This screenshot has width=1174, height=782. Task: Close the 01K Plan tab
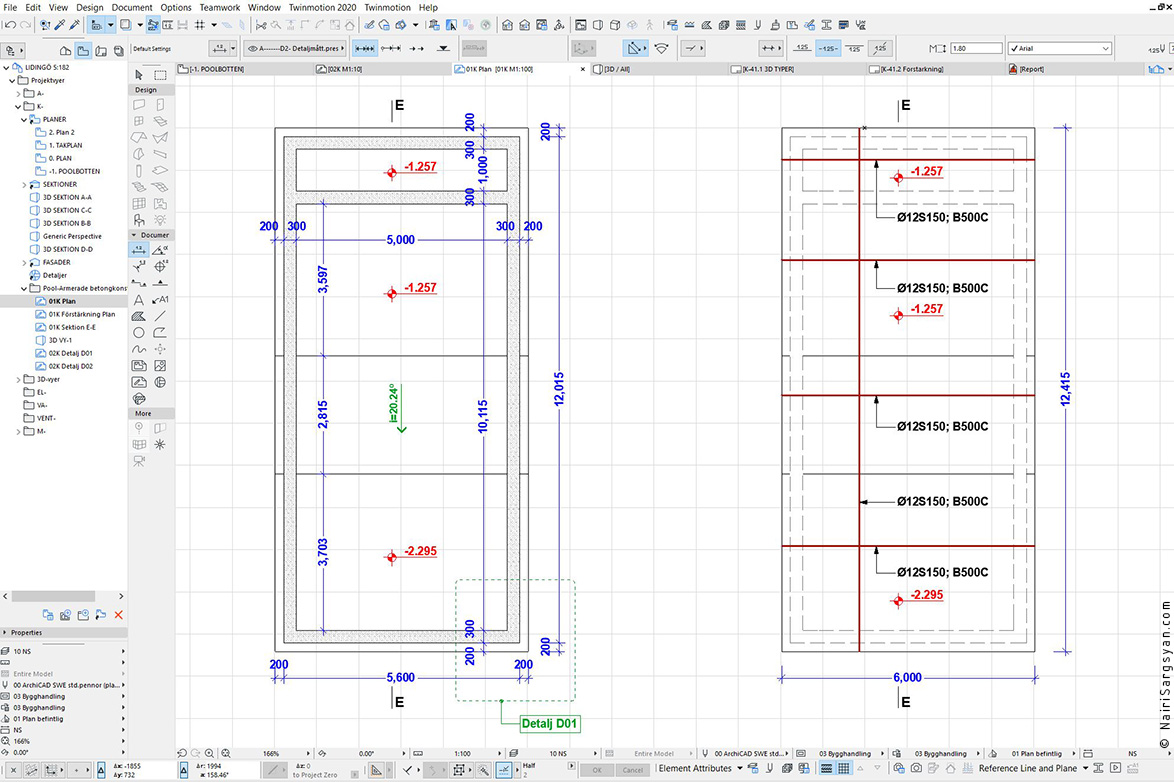tap(583, 69)
